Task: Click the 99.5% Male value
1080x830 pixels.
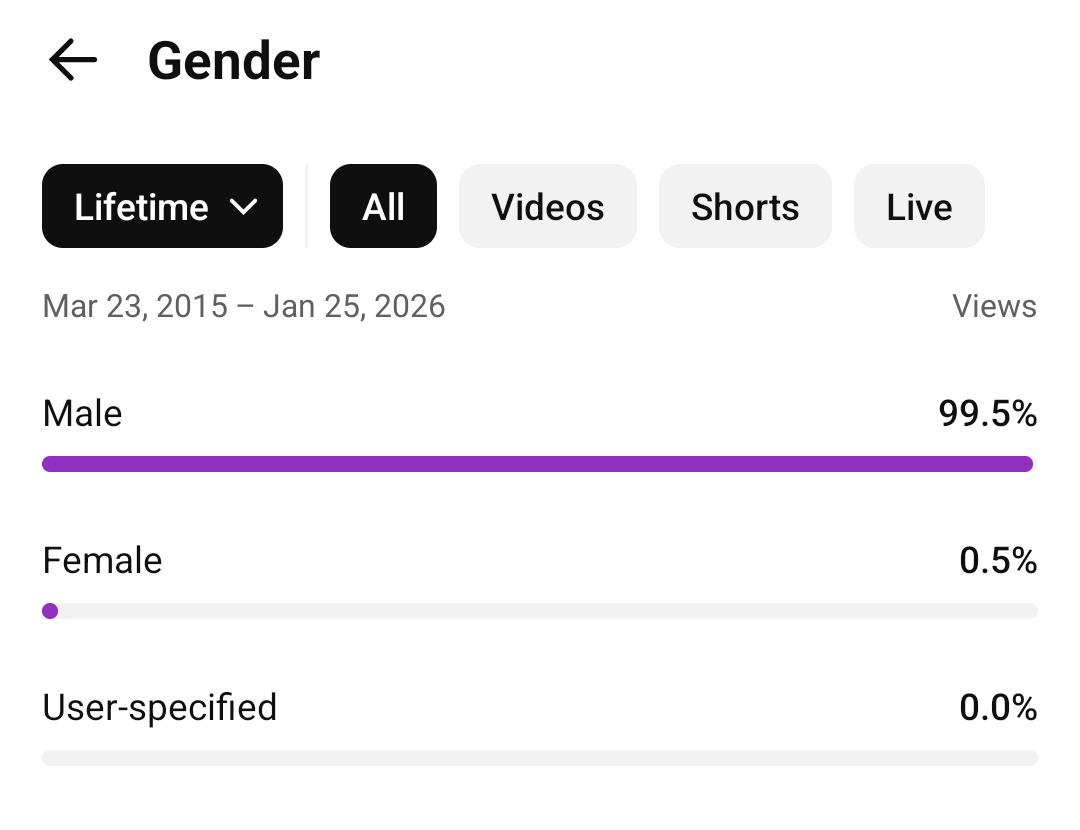Action: 987,413
